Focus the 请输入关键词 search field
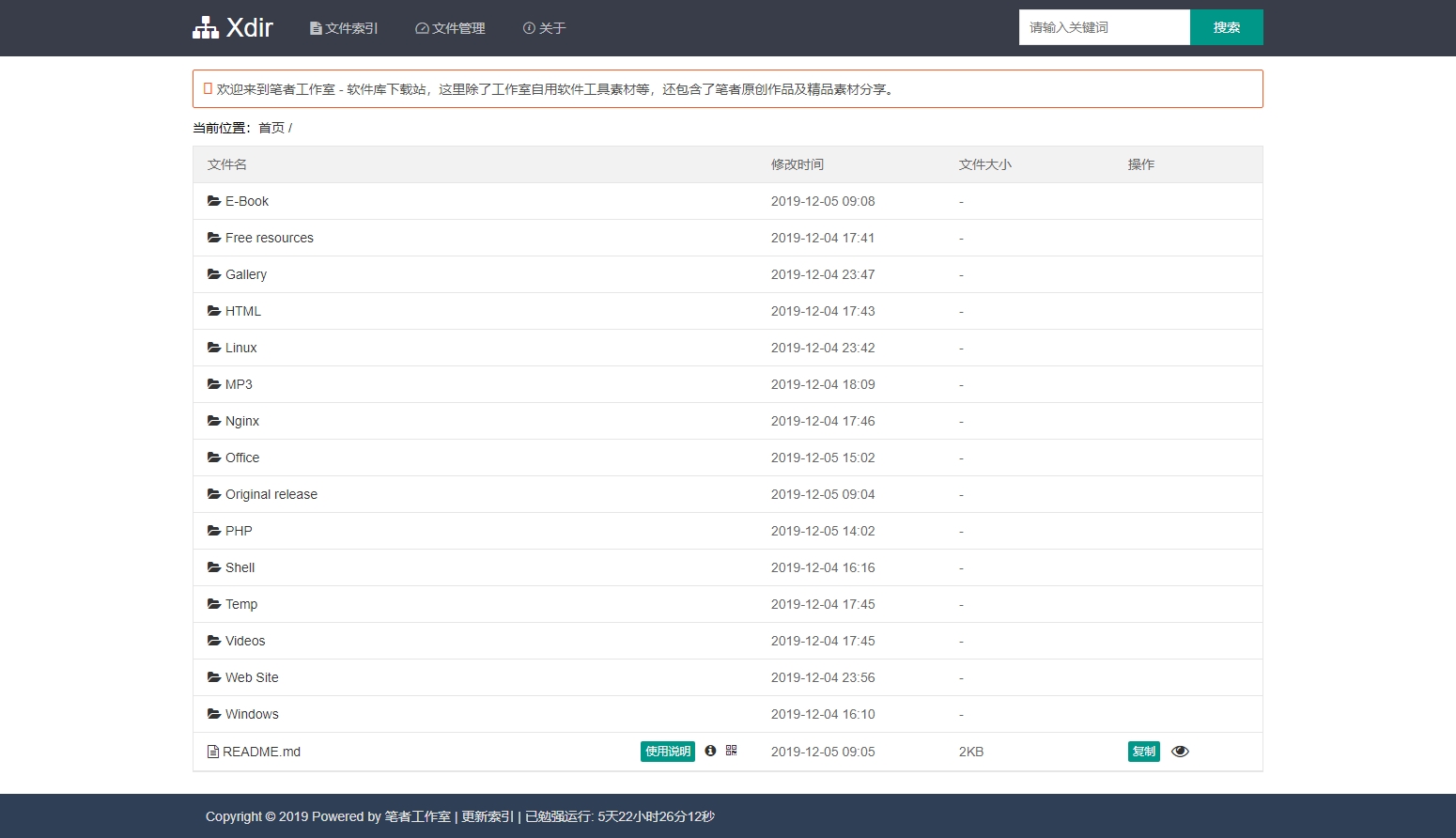The width and height of the screenshot is (1456, 838). pyautogui.click(x=1105, y=27)
